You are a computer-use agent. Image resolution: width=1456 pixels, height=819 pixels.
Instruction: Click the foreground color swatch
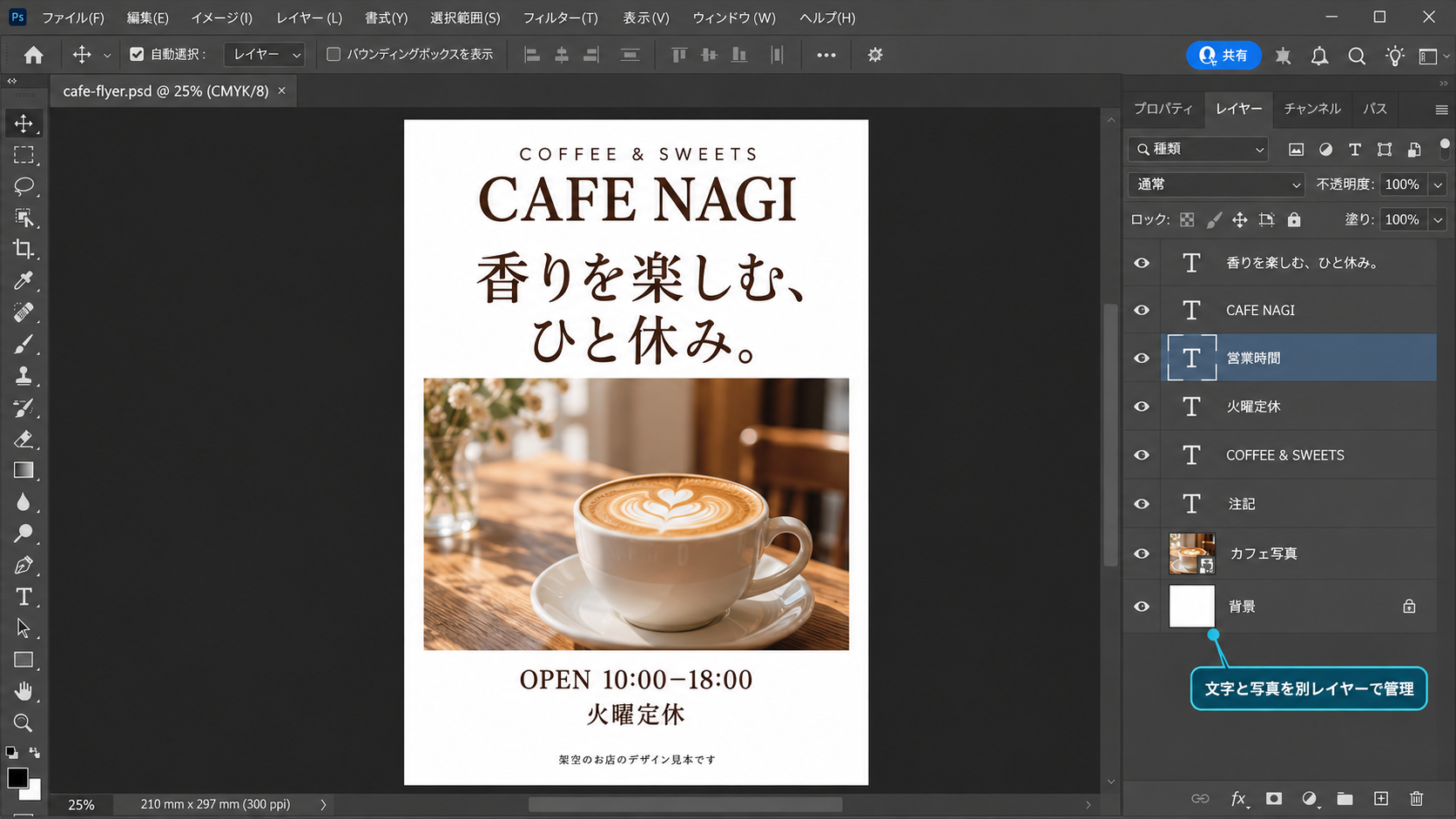[x=17, y=777]
